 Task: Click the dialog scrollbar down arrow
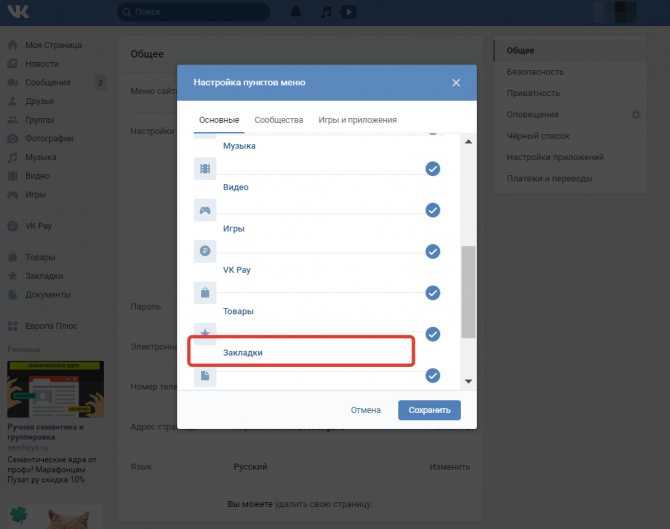pos(468,381)
